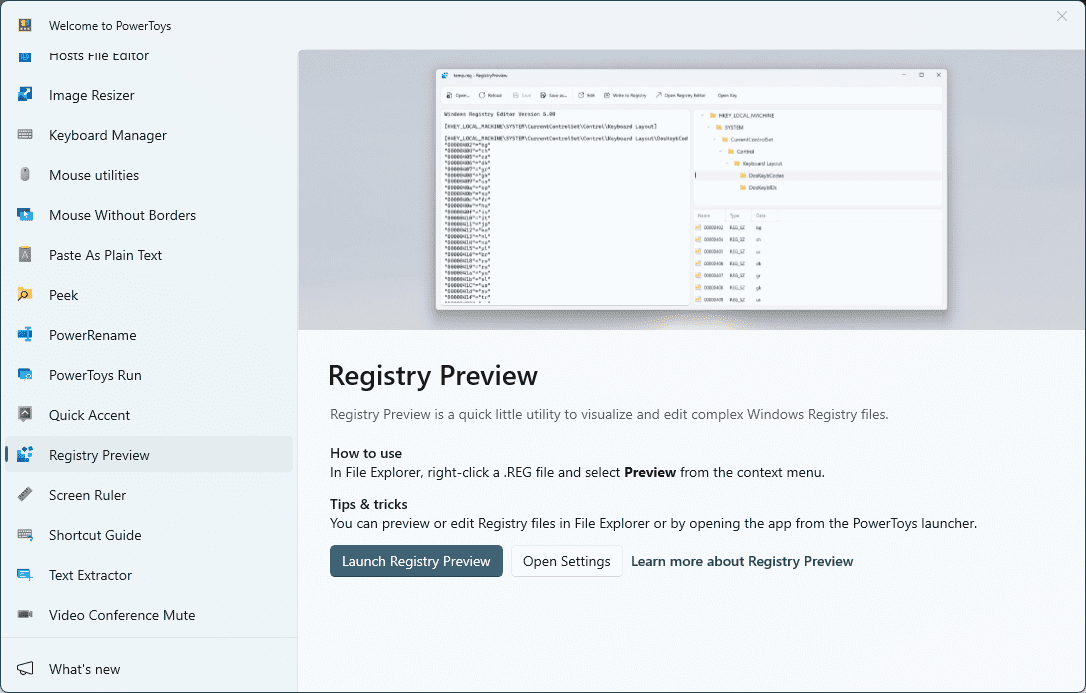Open the PowerRename page
1086x693 pixels.
coord(148,335)
